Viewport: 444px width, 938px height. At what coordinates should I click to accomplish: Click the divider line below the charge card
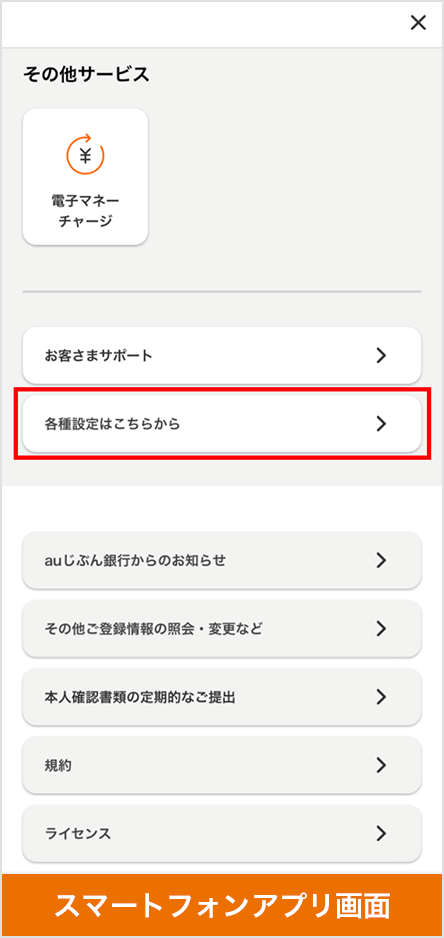coord(222,292)
